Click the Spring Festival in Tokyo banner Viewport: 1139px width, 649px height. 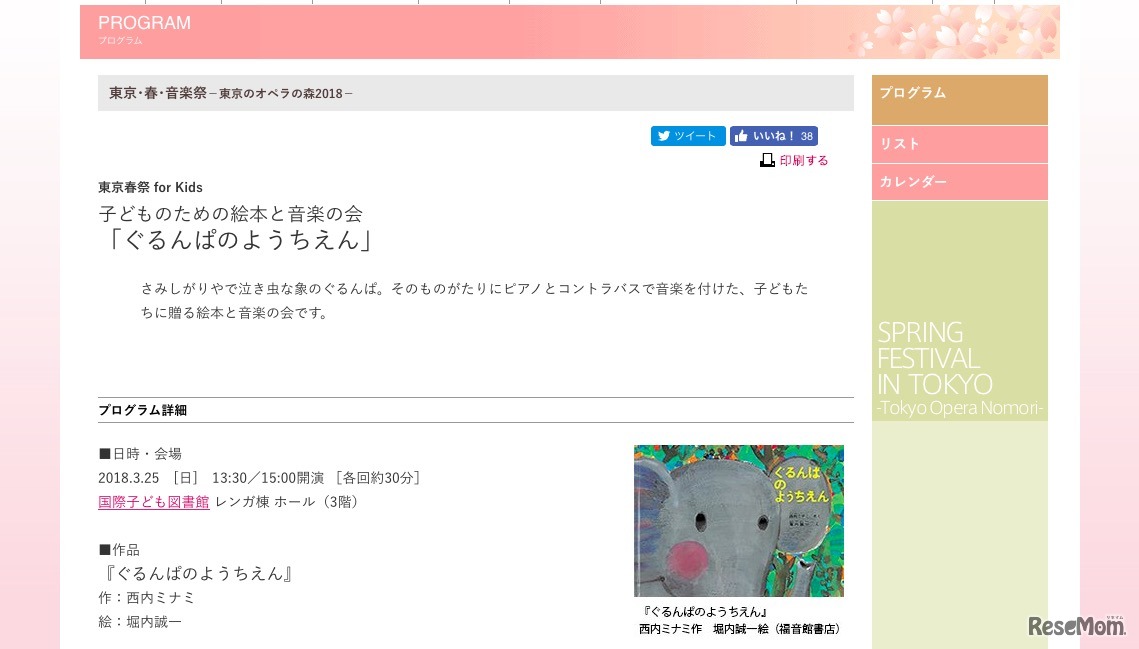[960, 311]
